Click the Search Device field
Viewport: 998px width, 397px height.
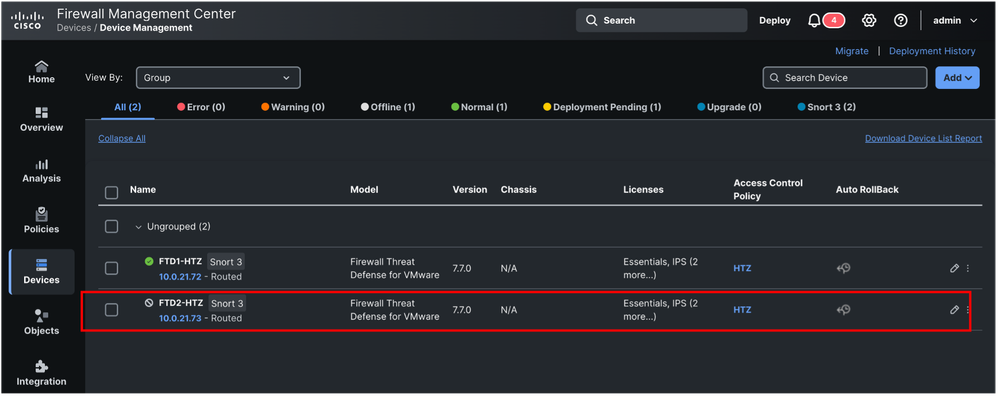845,78
